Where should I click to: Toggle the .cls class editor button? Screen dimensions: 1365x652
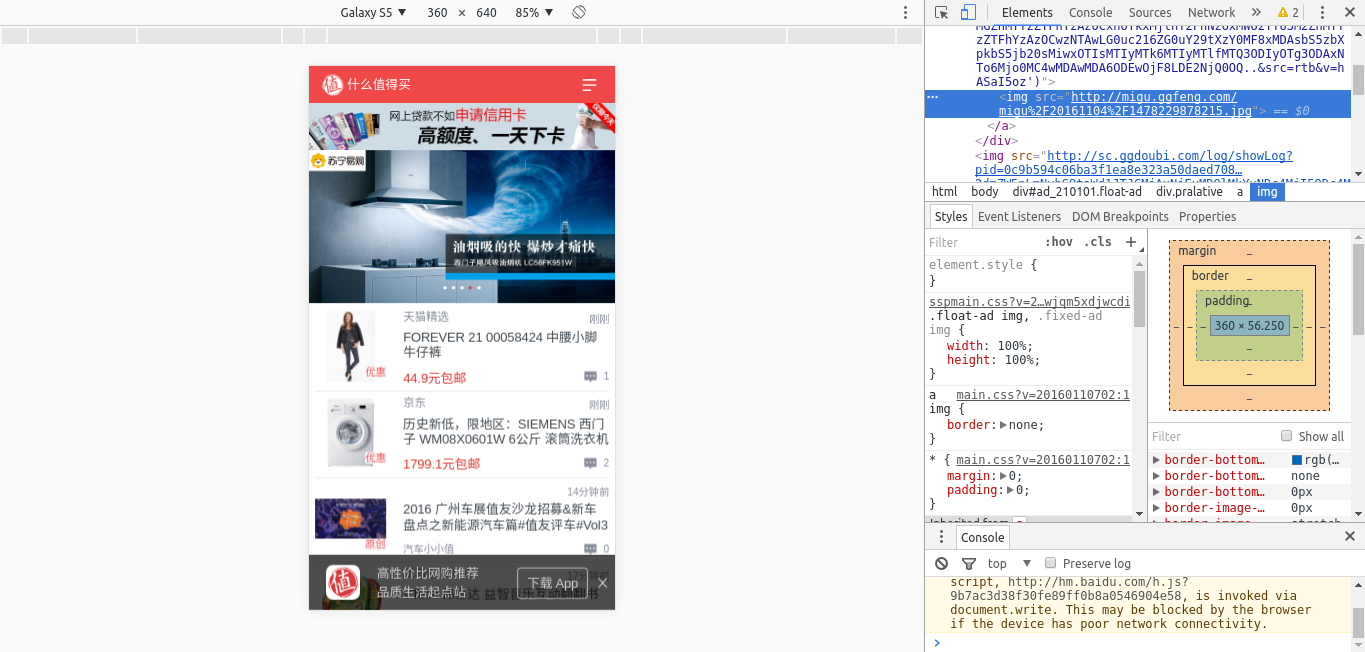(x=1098, y=242)
